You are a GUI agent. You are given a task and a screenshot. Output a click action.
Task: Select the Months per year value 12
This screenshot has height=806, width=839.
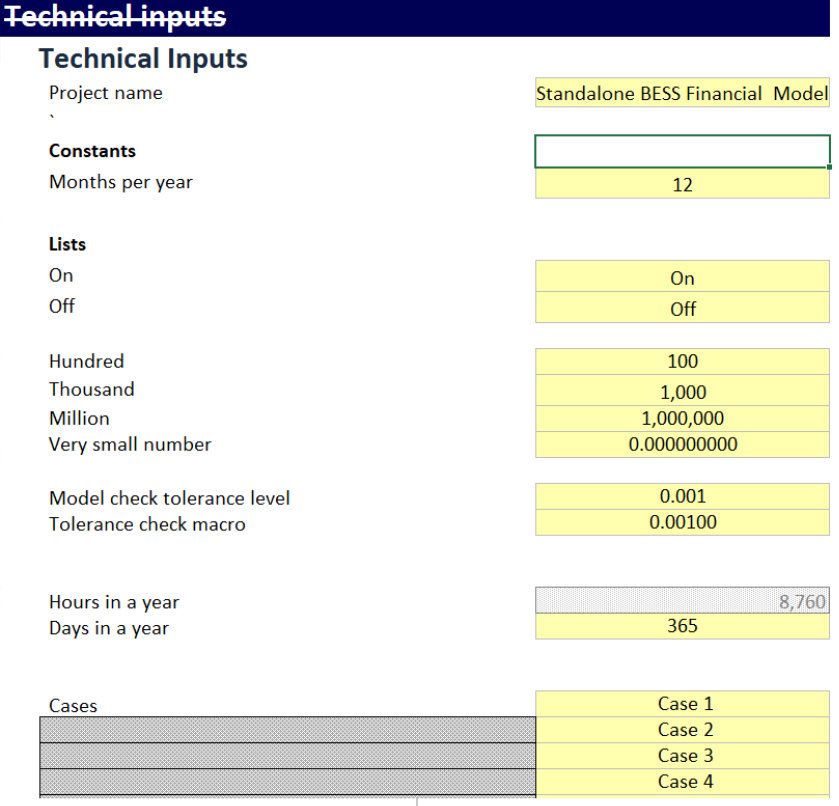pyautogui.click(x=682, y=184)
